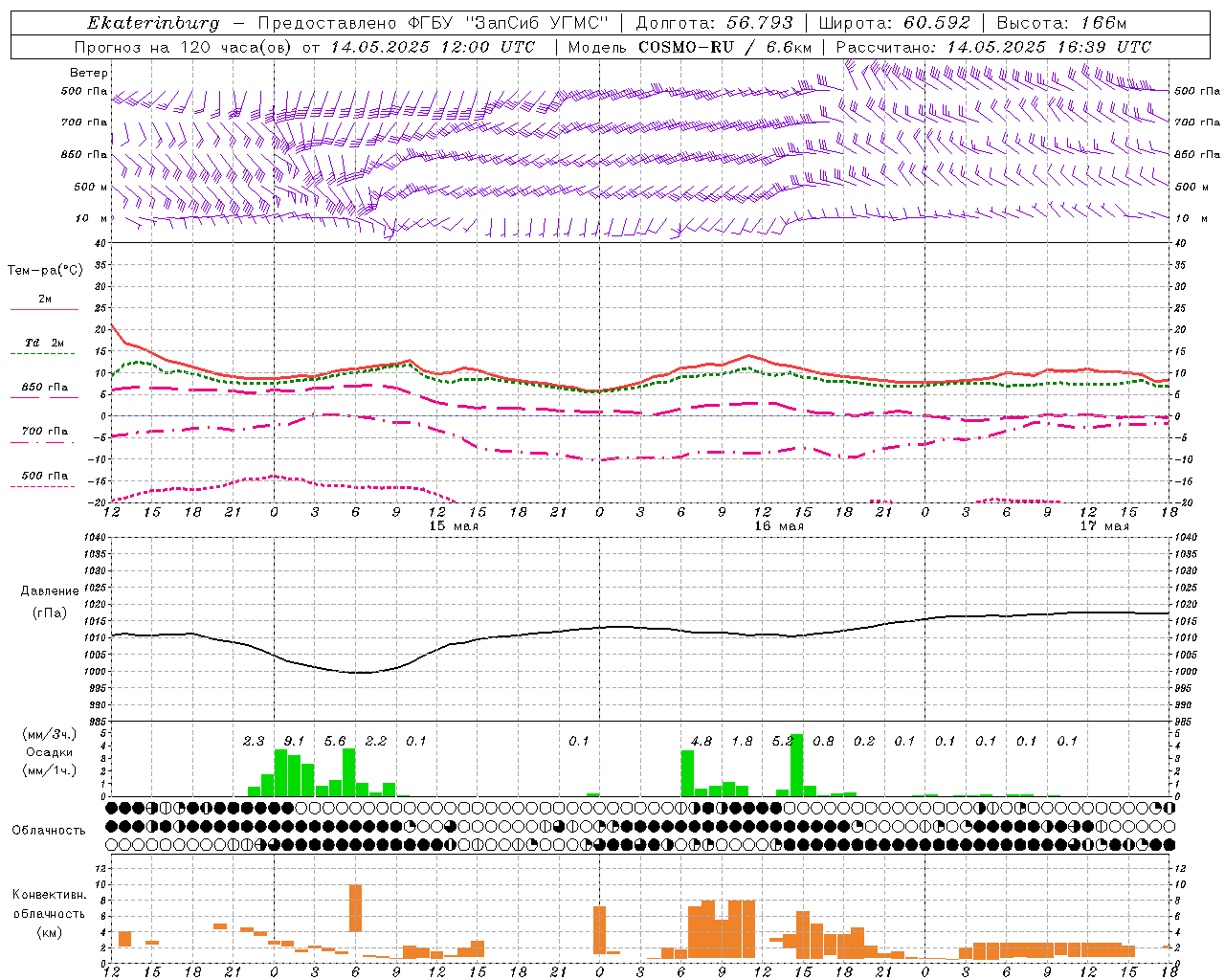This screenshot has width=1225, height=980.
Task: Click the (км) convective cloud unit label
Action: tap(49, 932)
